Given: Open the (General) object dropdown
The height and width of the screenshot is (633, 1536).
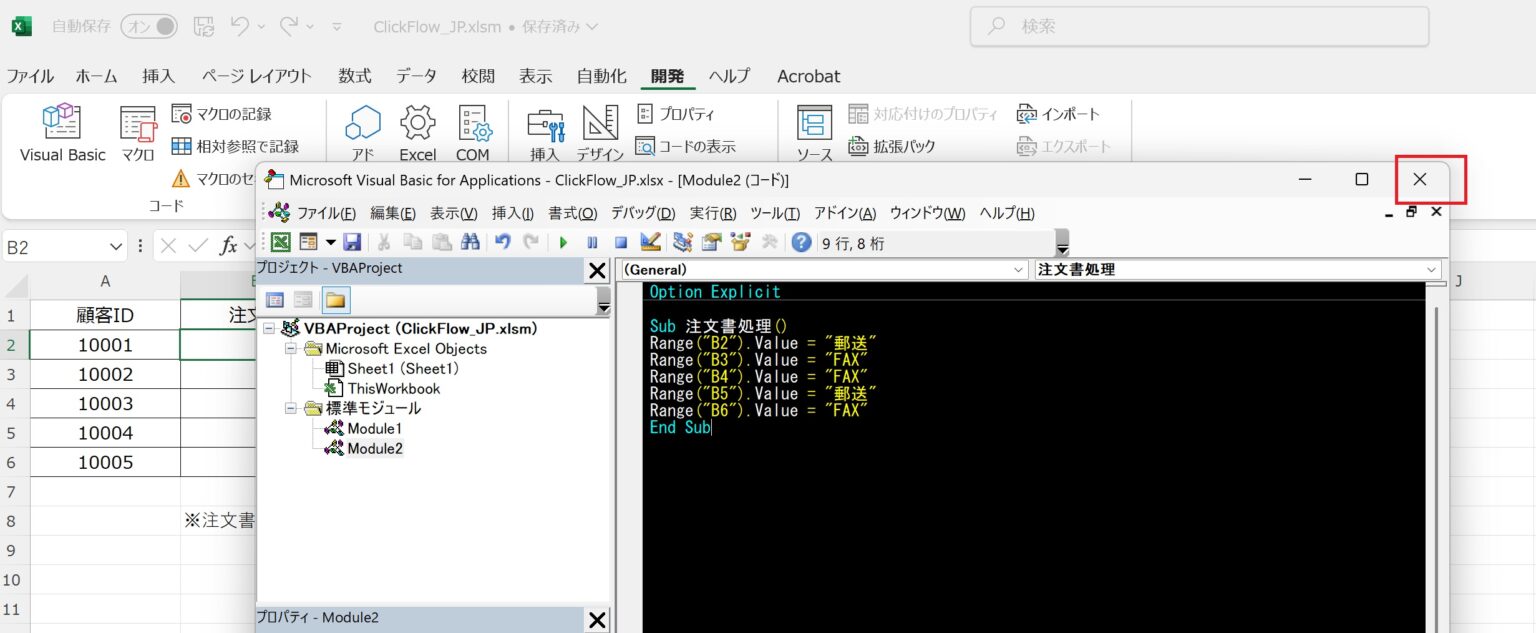Looking at the screenshot, I should point(1019,269).
